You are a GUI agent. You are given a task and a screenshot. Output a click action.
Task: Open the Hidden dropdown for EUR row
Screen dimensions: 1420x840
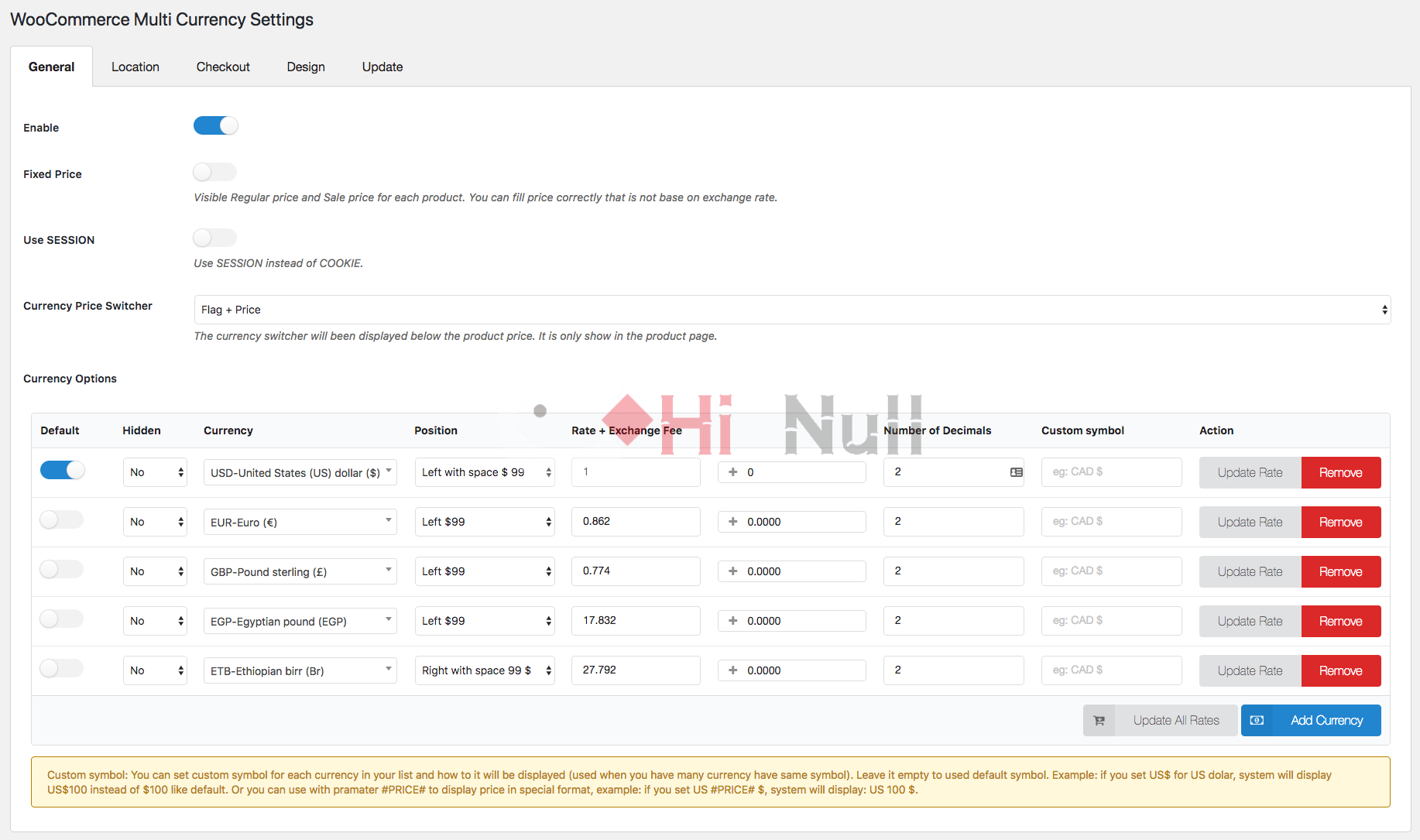[155, 522]
